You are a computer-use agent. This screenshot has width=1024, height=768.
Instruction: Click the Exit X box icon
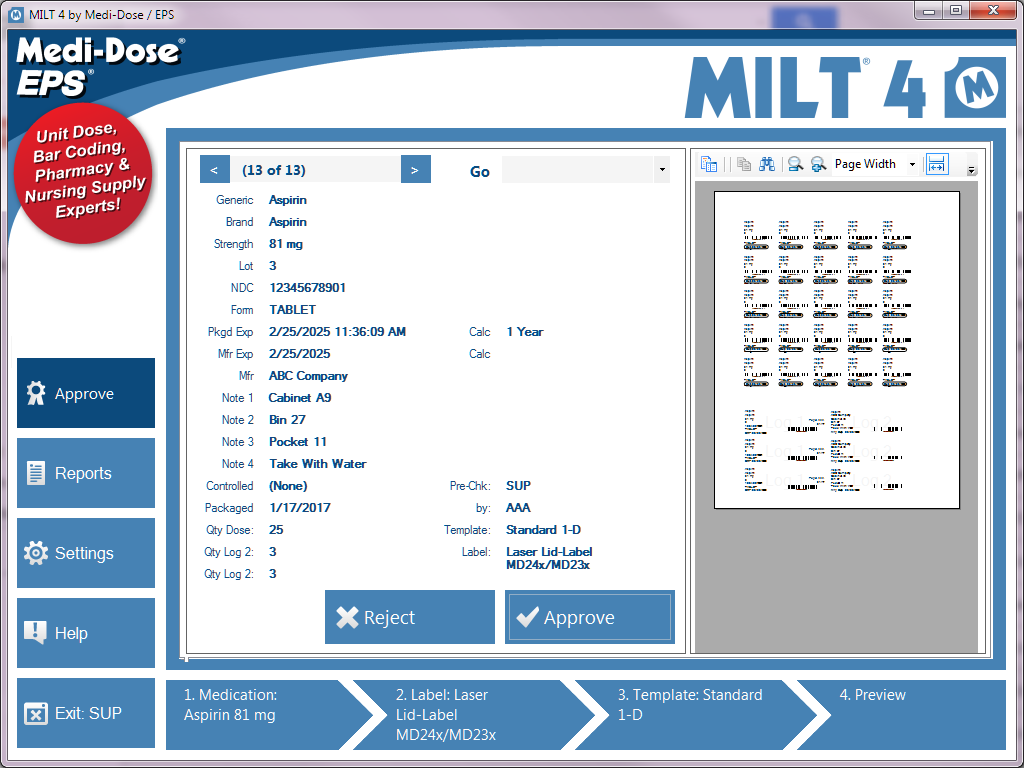[x=36, y=713]
